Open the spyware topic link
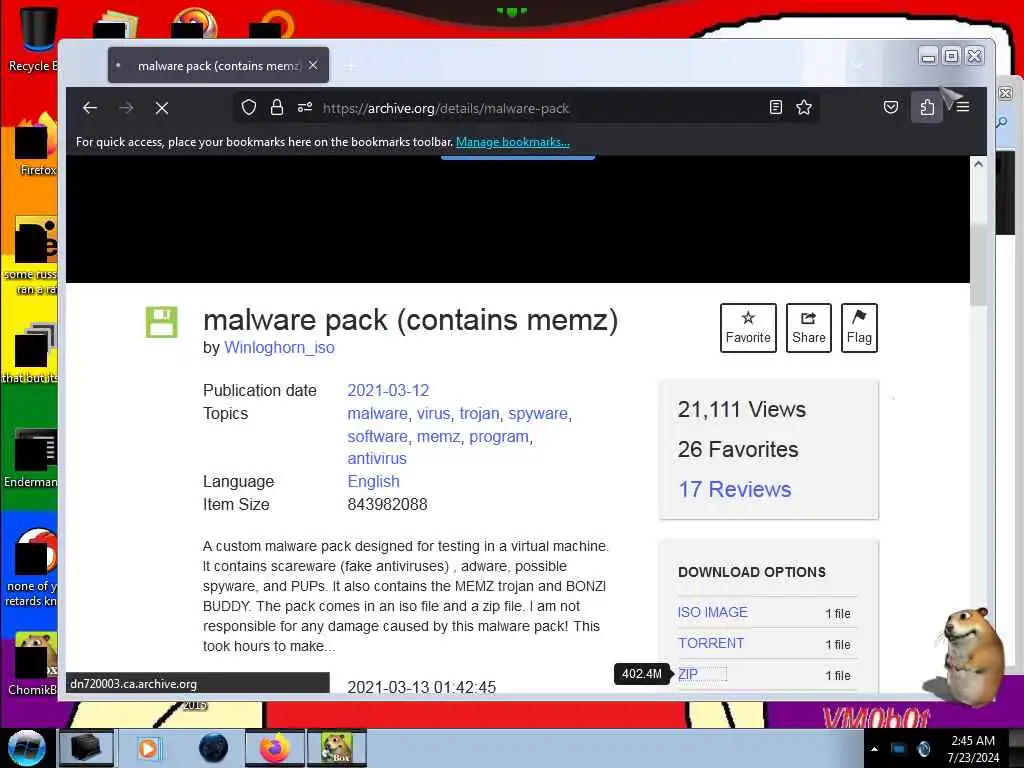1024x768 pixels. coord(538,413)
